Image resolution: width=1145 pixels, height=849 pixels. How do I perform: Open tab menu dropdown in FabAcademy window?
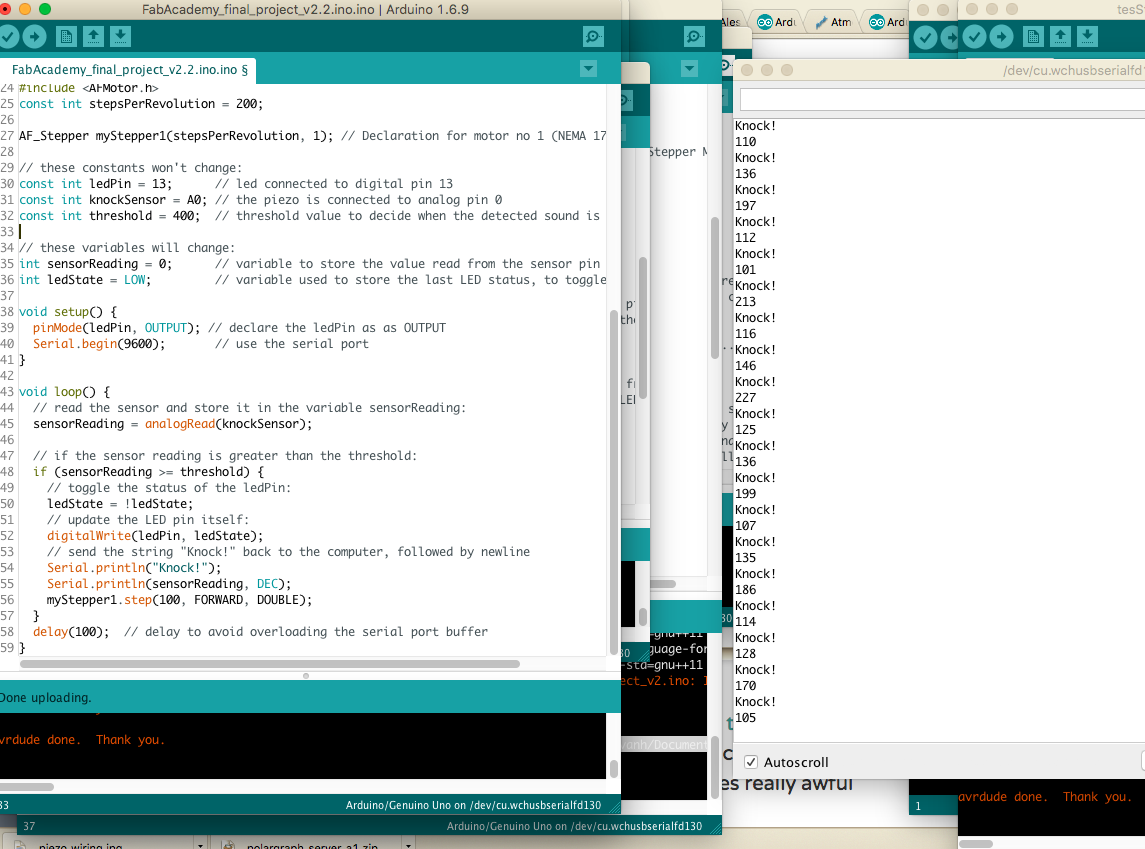589,69
